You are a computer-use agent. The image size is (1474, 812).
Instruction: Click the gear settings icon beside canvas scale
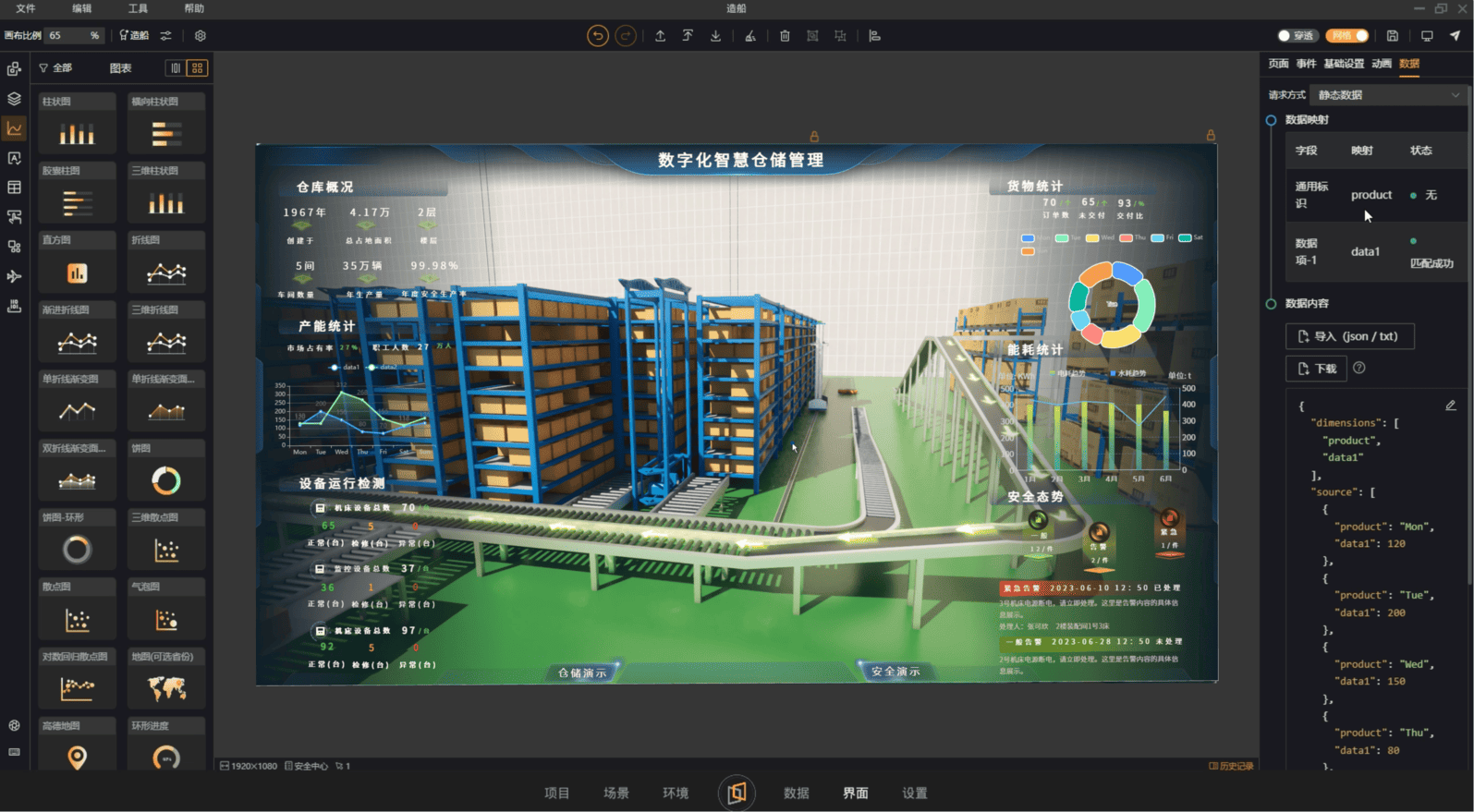pyautogui.click(x=201, y=36)
